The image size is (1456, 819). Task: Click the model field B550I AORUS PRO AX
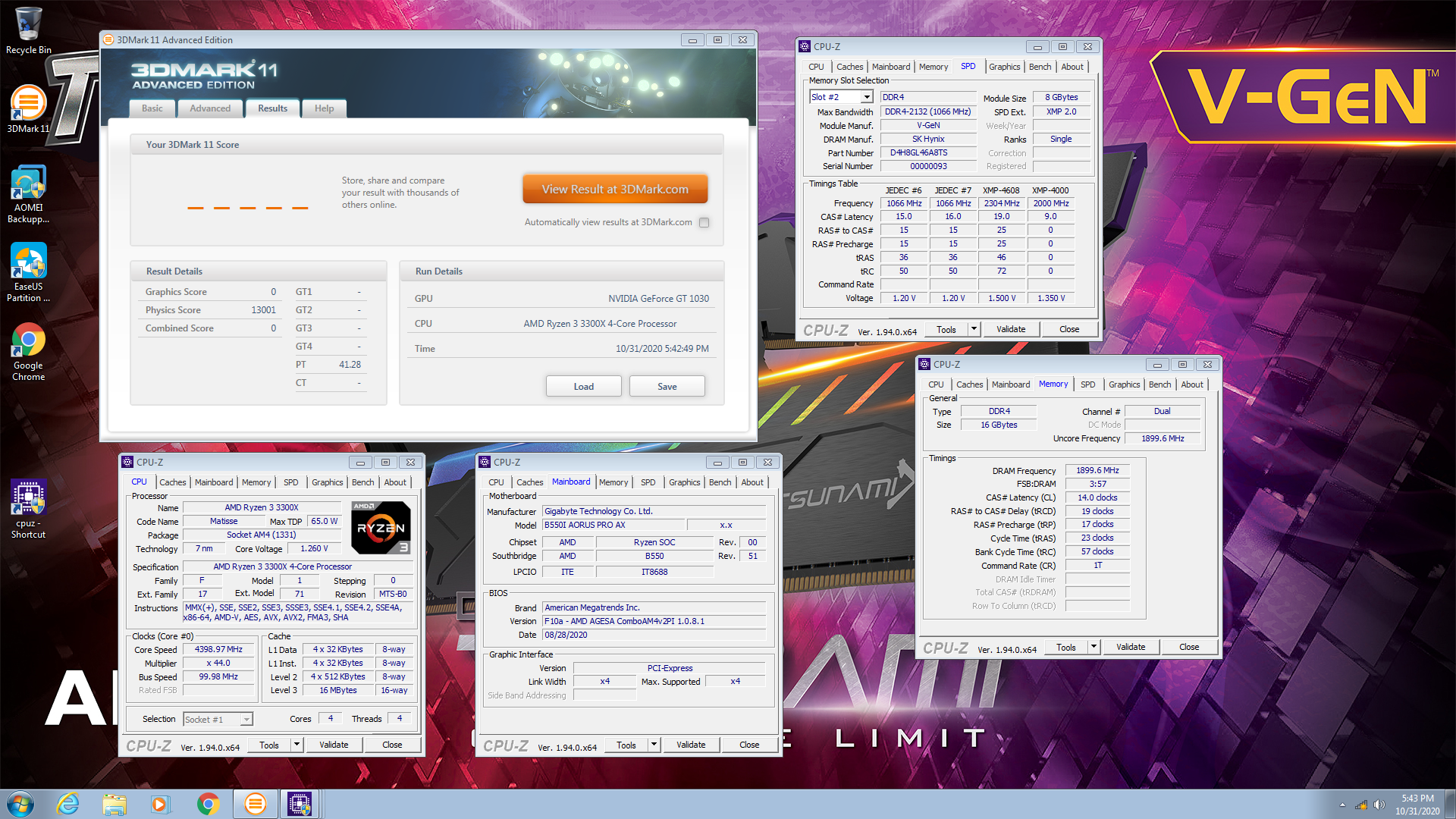tap(612, 525)
